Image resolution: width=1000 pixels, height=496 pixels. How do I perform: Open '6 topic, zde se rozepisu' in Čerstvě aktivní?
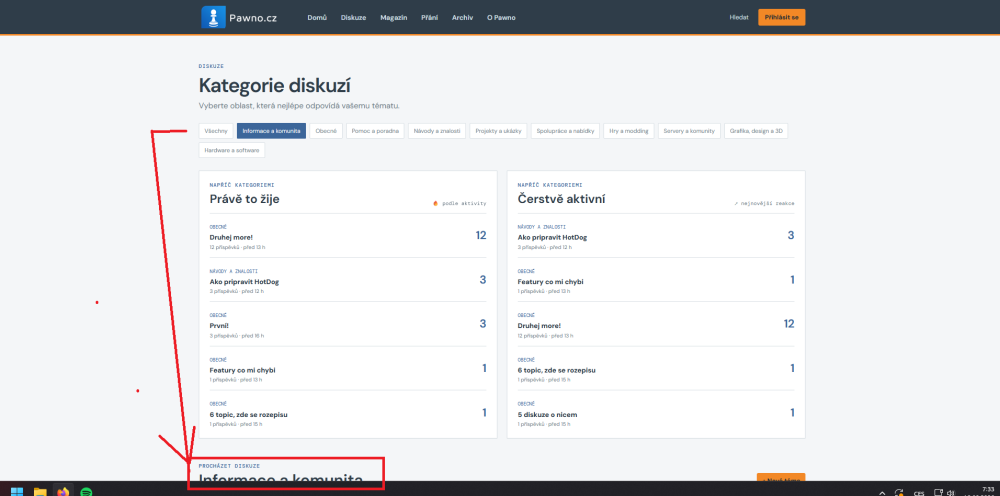(557, 370)
